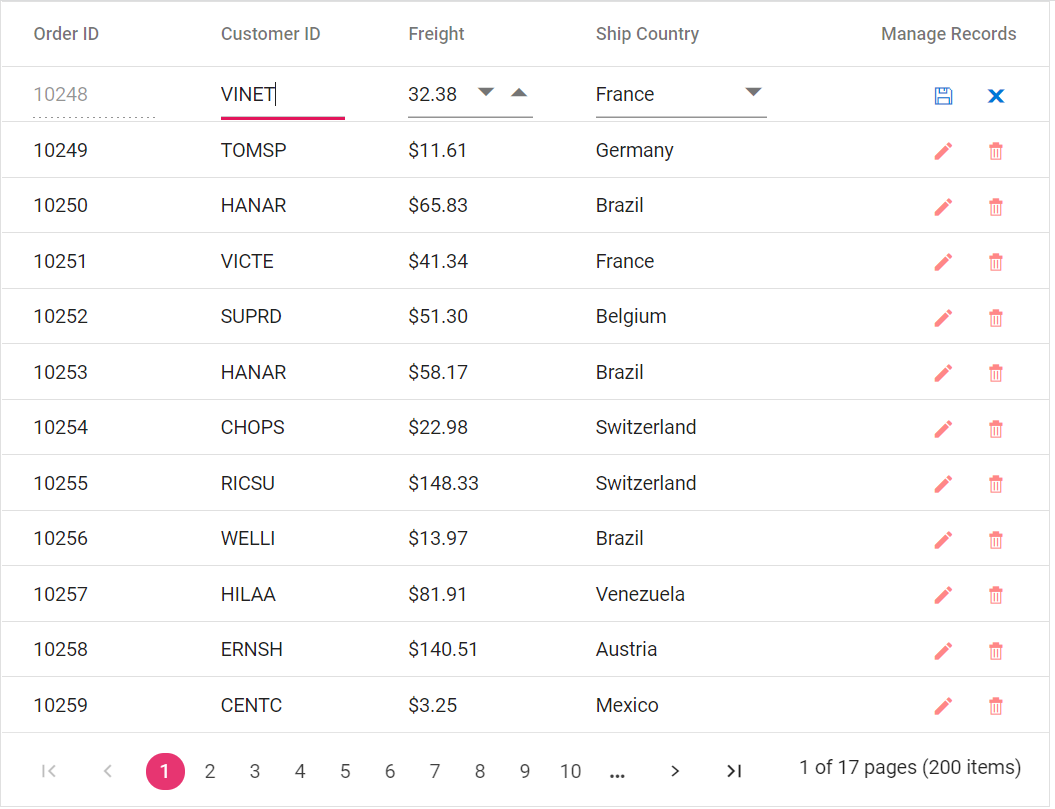Remove order 10259 with trash icon
1055x809 pixels.
[x=996, y=706]
